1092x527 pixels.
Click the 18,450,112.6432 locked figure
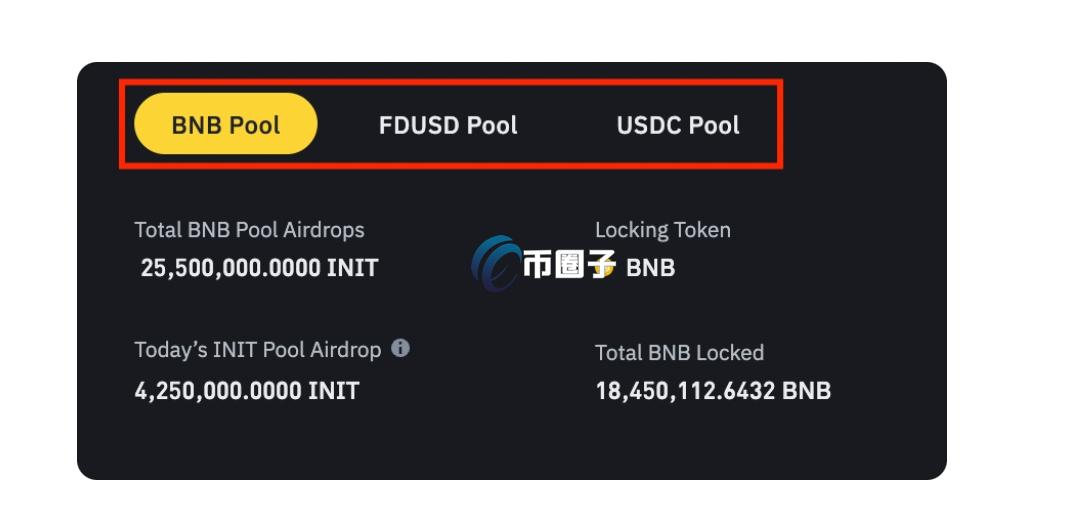685,391
